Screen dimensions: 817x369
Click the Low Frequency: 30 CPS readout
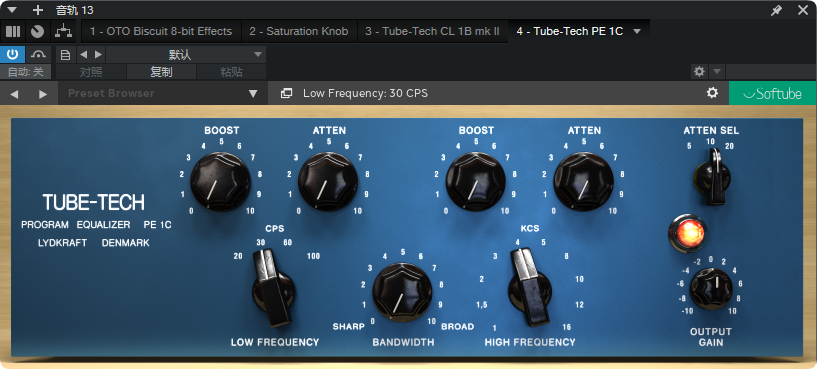click(x=365, y=93)
